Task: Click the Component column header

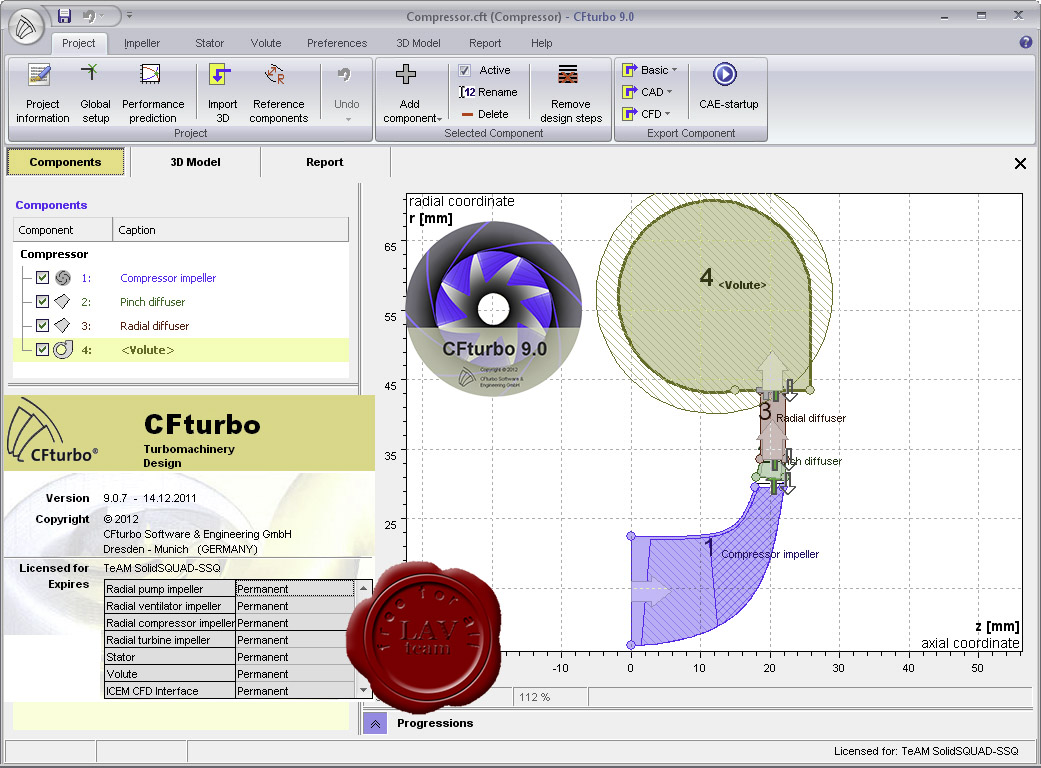Action: click(x=63, y=230)
